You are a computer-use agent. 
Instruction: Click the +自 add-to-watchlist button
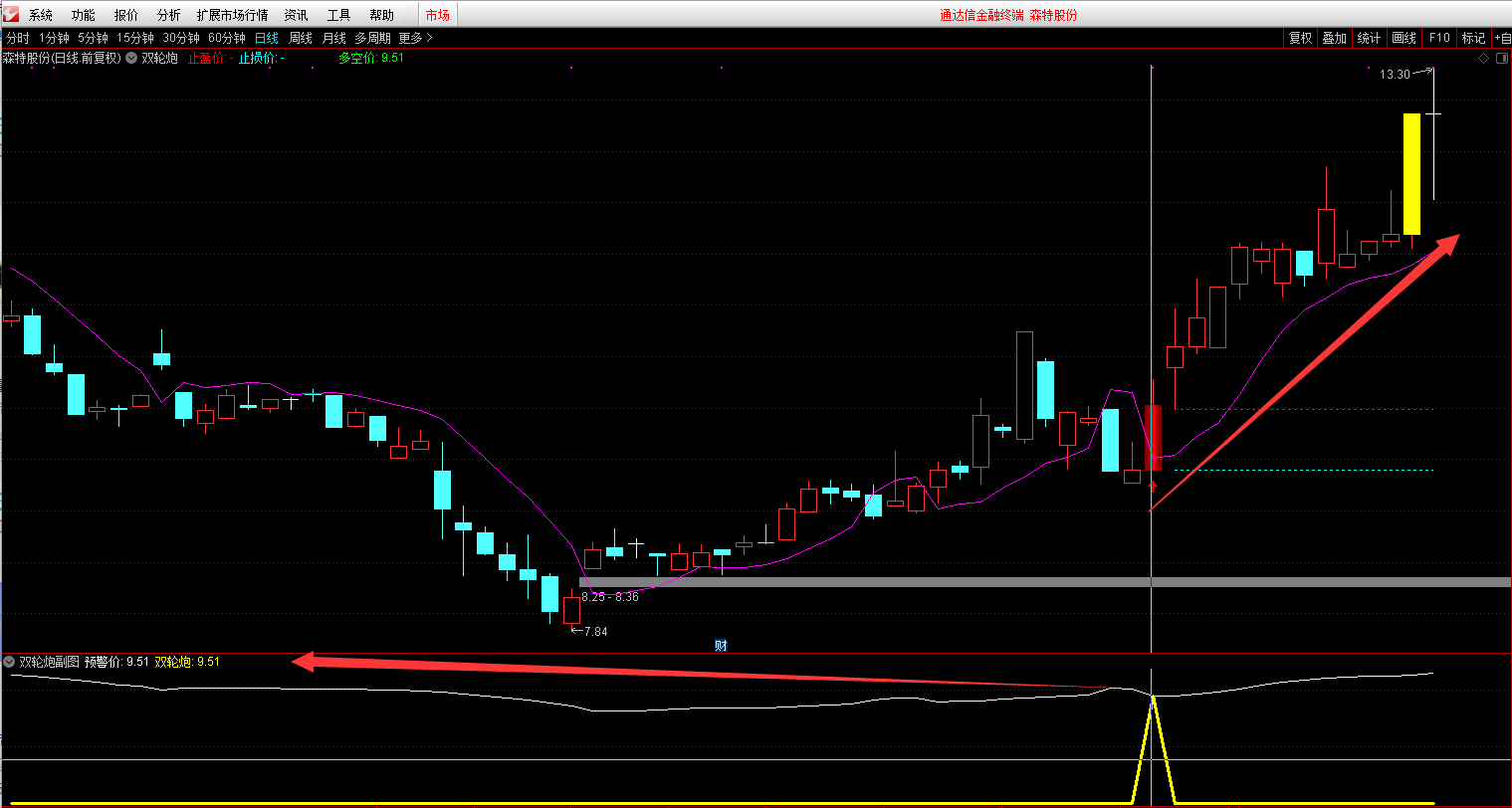[x=1501, y=38]
